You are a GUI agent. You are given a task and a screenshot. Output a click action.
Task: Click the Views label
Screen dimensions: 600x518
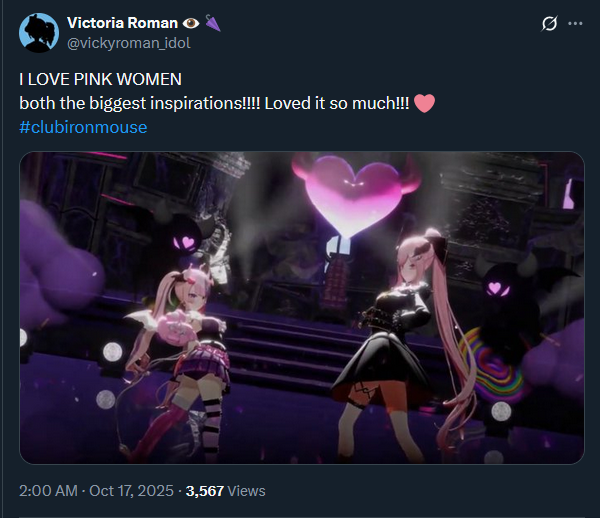[x=247, y=490]
